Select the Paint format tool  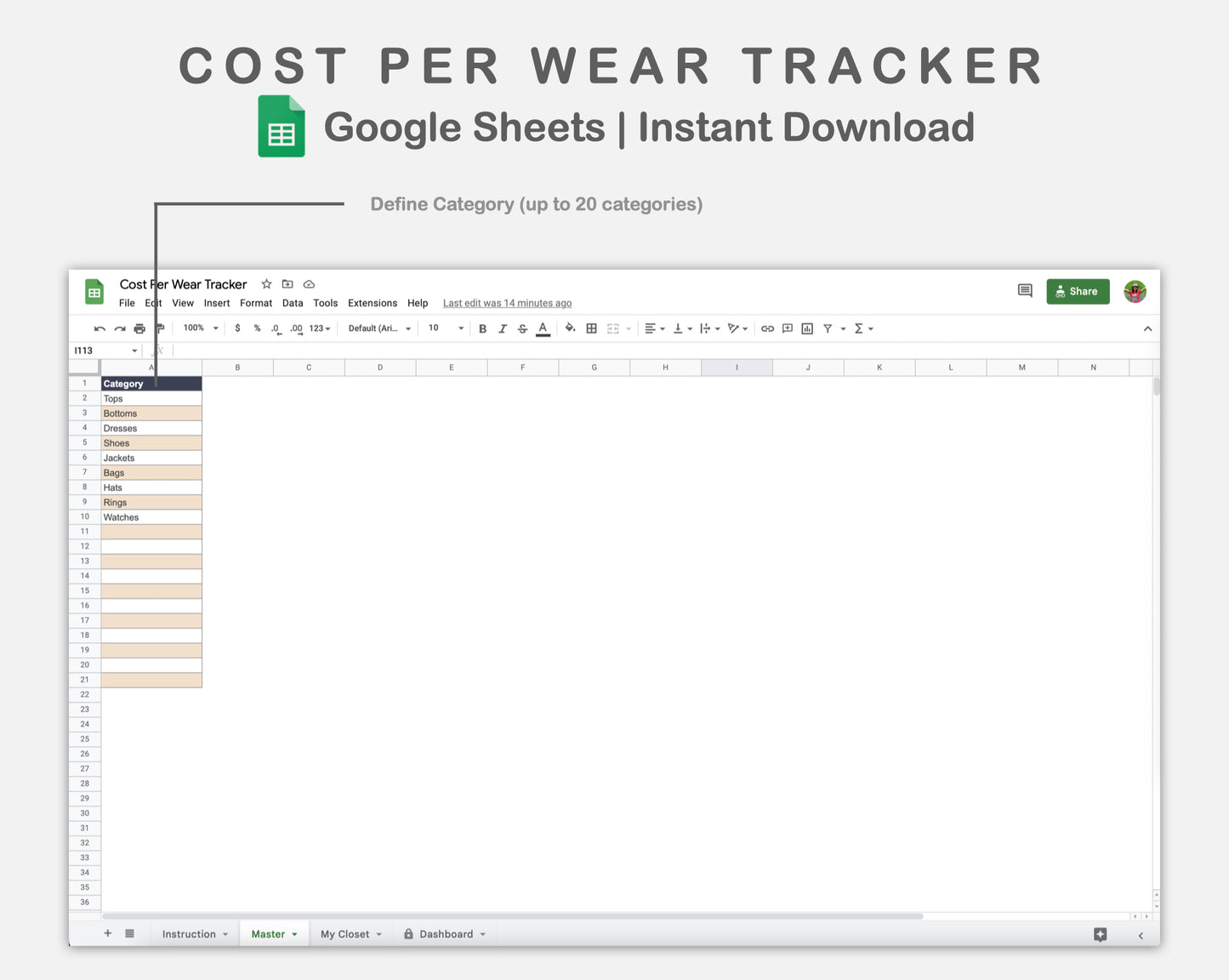coord(159,328)
